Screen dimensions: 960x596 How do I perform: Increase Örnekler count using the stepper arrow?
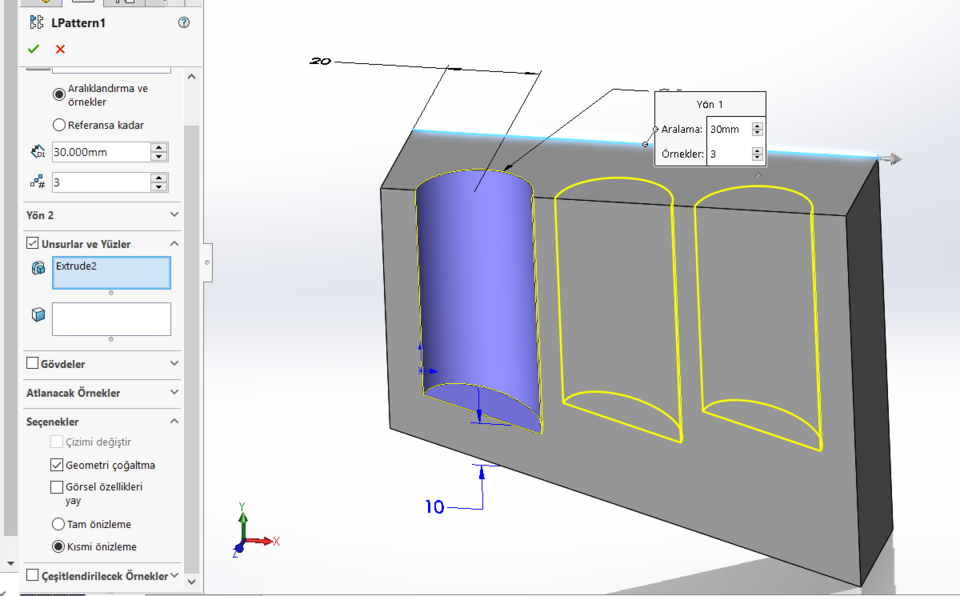(757, 148)
